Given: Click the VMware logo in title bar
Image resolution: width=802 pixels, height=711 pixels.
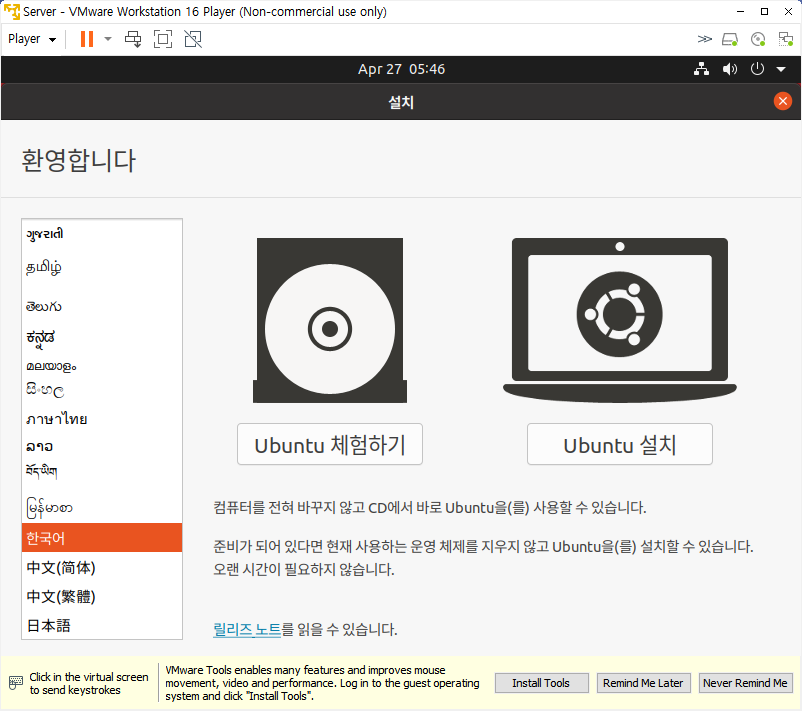Looking at the screenshot, I should coord(11,11).
